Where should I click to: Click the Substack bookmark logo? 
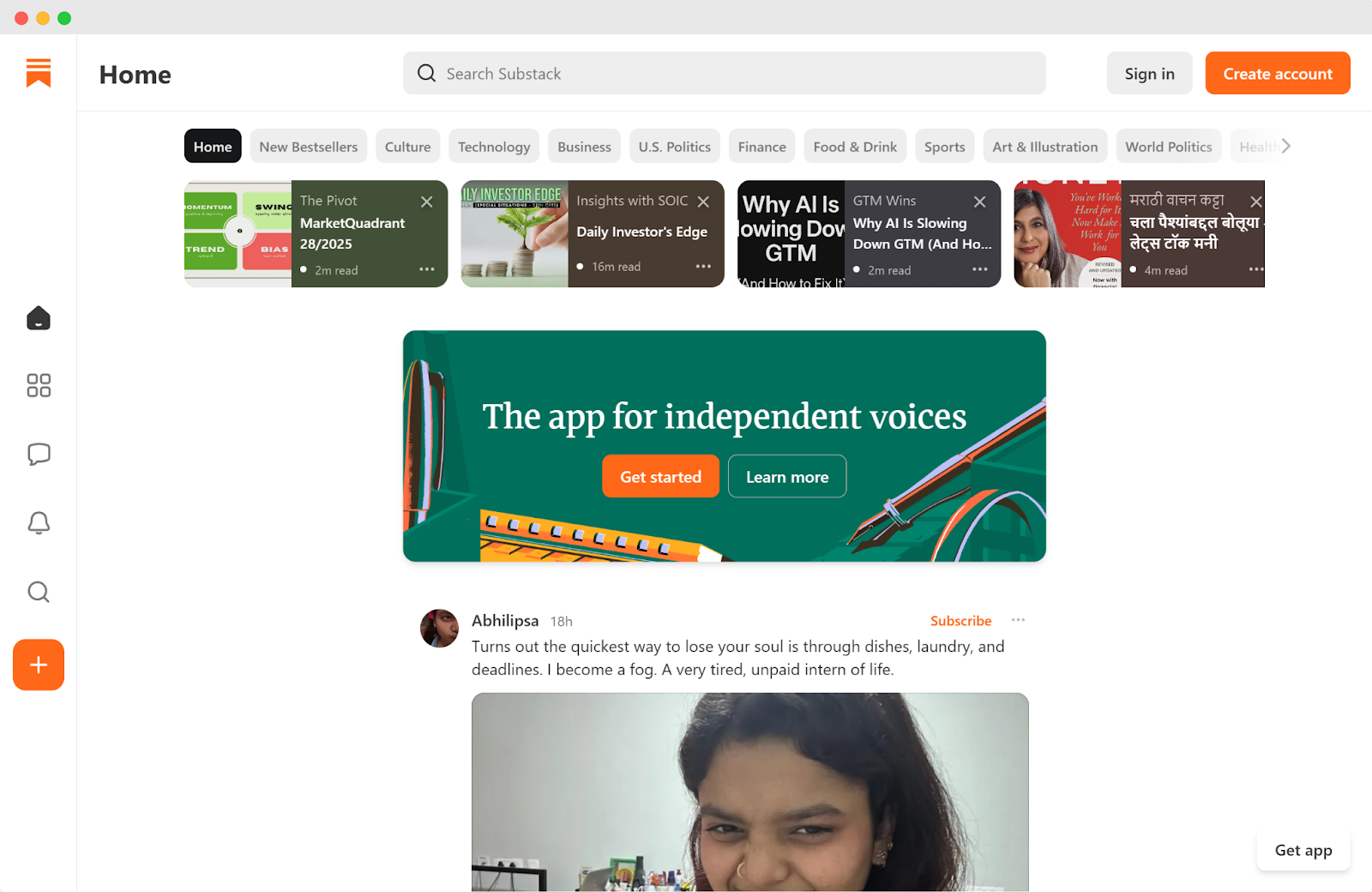pos(39,73)
